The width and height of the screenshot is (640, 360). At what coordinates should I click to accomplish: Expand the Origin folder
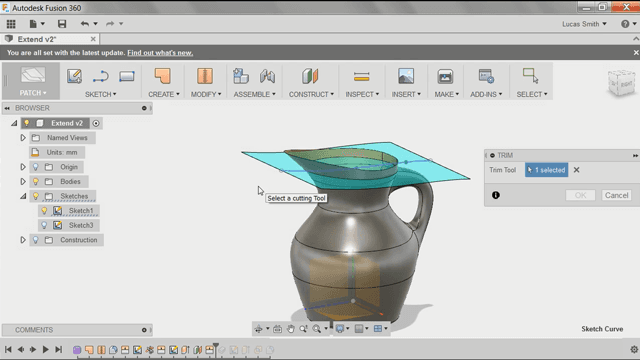coord(23,167)
